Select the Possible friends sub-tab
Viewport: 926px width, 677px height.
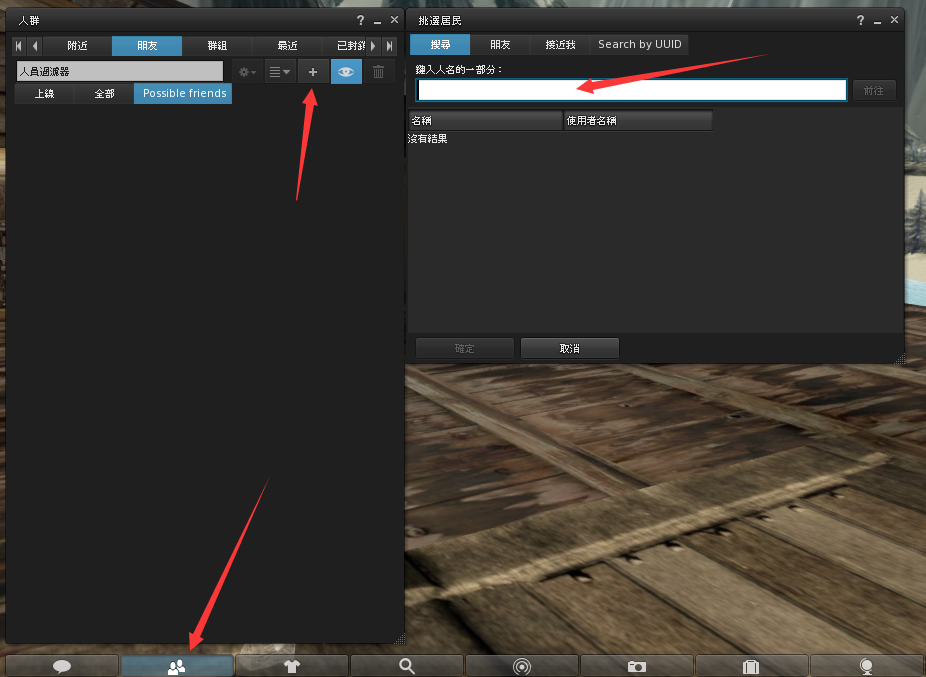[183, 93]
